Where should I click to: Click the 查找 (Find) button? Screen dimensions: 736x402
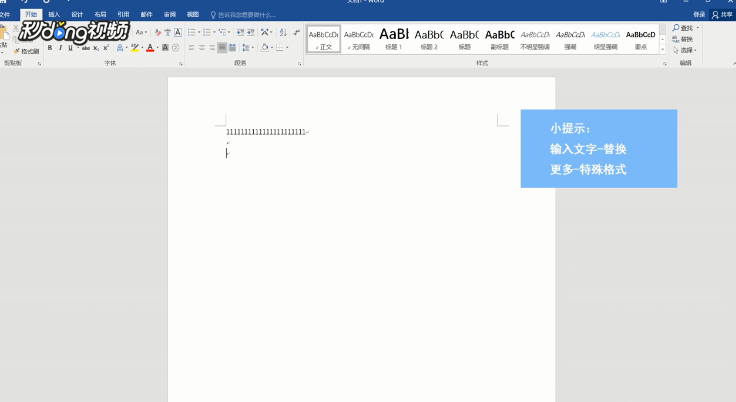(x=686, y=28)
